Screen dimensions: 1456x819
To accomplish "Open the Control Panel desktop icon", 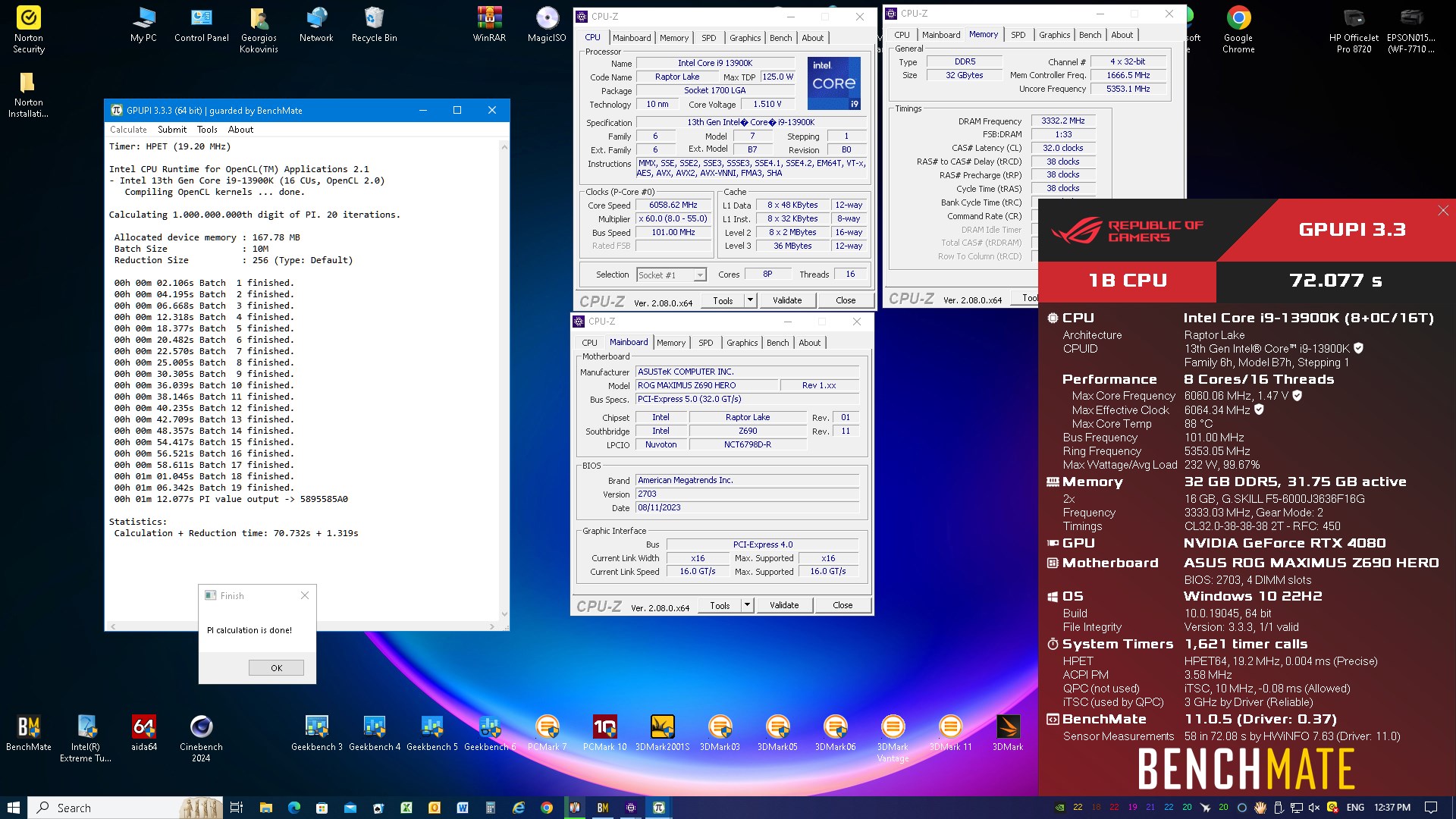I will [201, 25].
